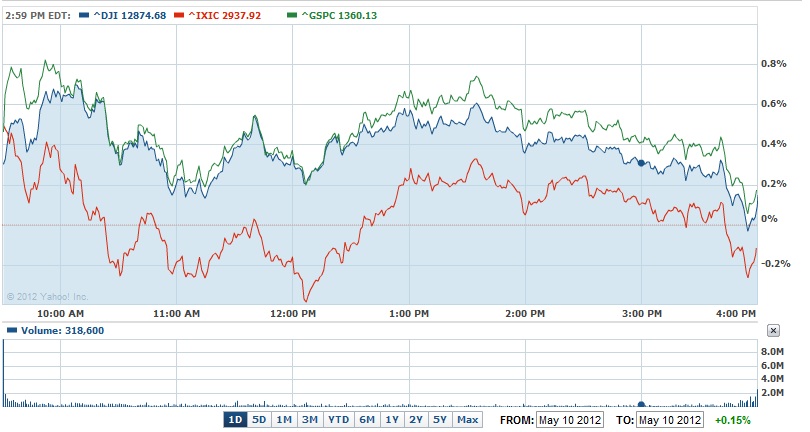Click the FROM date field
Screen dimensions: 810x432
(570, 419)
